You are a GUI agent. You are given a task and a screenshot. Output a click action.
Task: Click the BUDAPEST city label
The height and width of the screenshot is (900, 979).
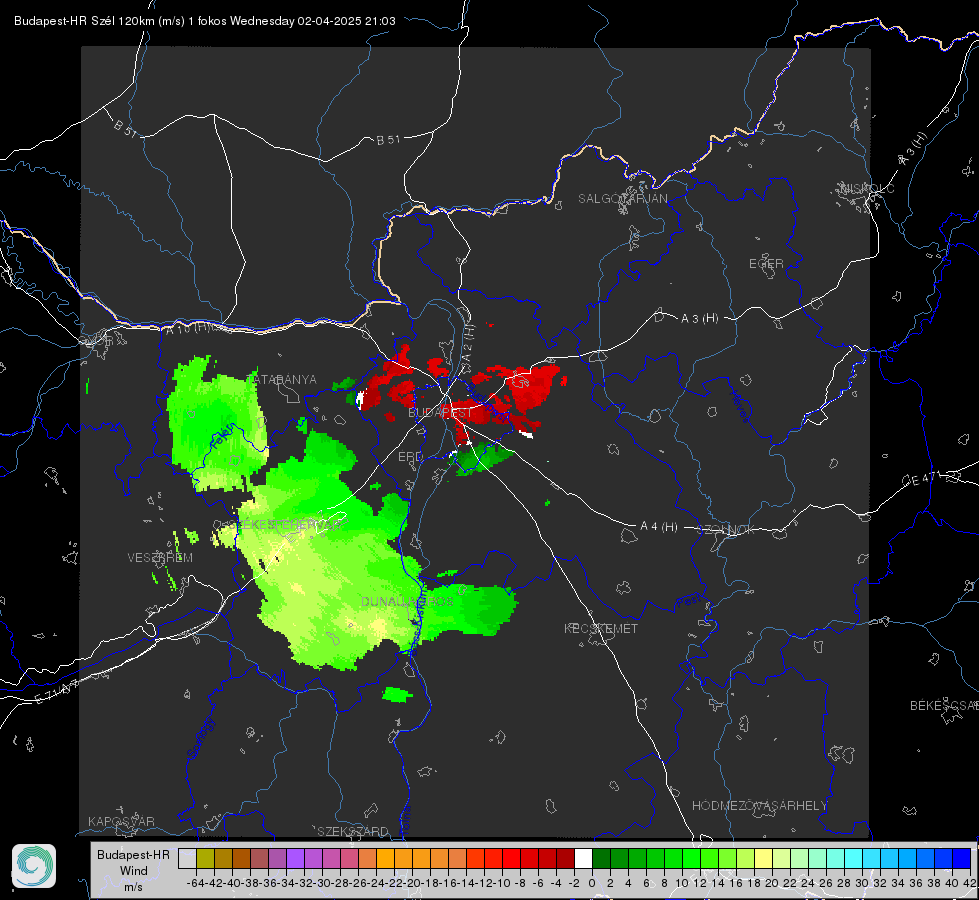441,413
